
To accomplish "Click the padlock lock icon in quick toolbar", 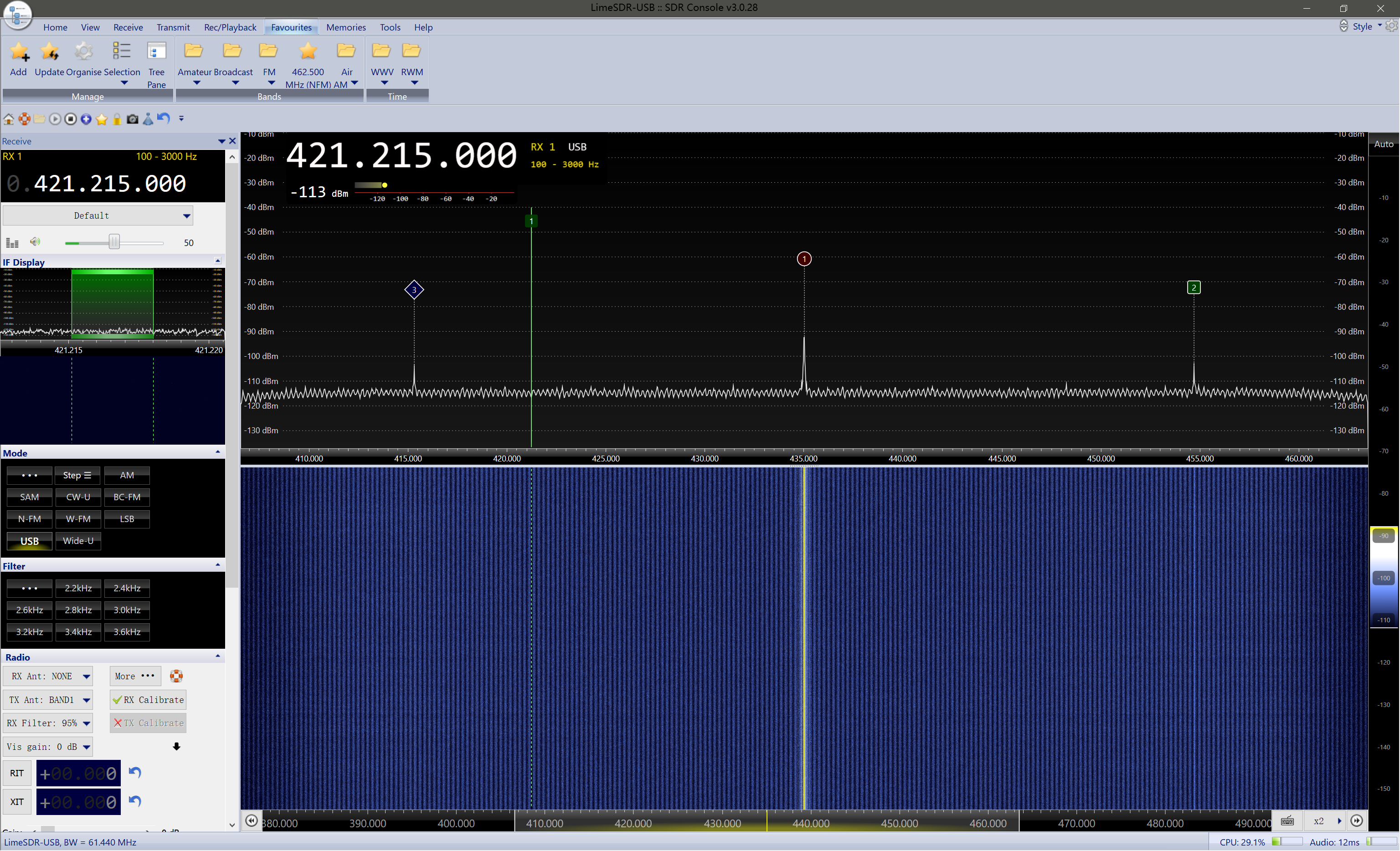I will click(x=117, y=119).
